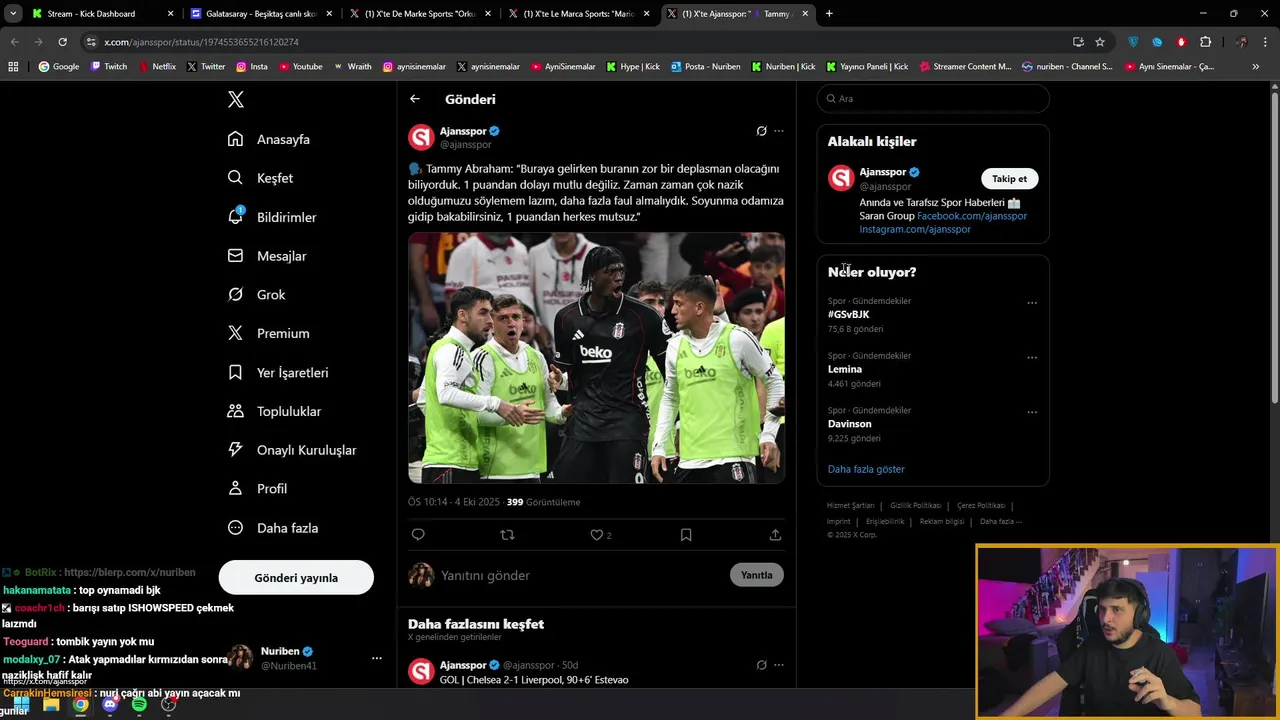The width and height of the screenshot is (1280, 720).
Task: Open the Chrome extensions puzzle icon
Action: point(1205,42)
